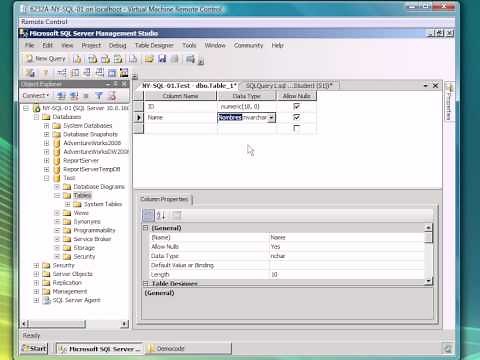Screen dimensions: 480x360
Task: Click the Save floppy disk icon
Action: click(x=162, y=59)
